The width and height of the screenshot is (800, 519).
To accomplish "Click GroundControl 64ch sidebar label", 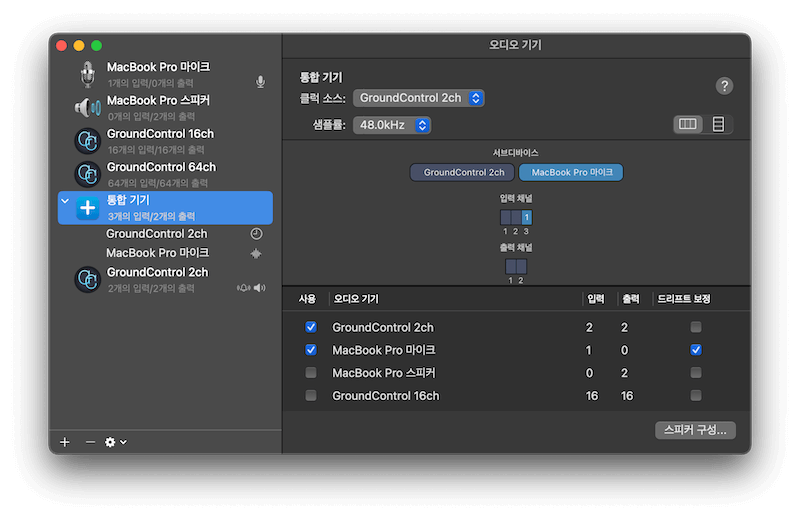I will [x=161, y=167].
